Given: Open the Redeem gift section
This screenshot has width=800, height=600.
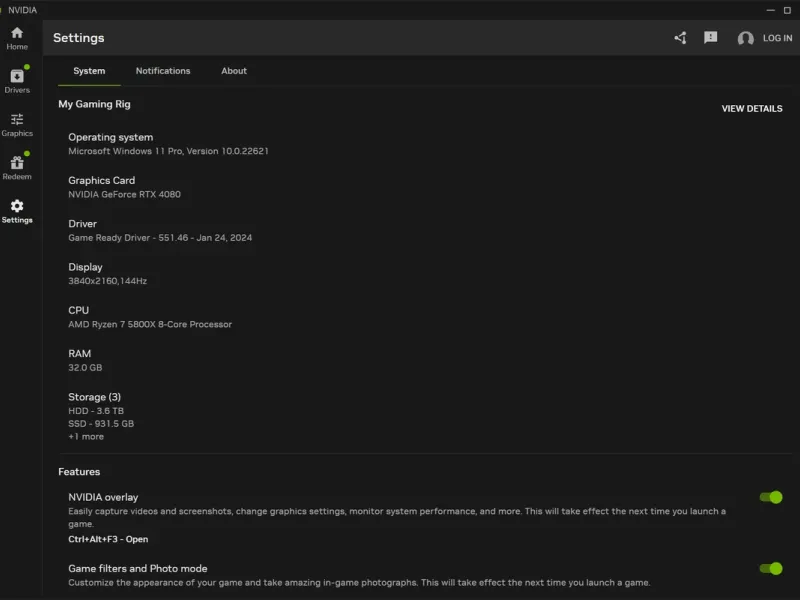Looking at the screenshot, I should [x=17, y=168].
